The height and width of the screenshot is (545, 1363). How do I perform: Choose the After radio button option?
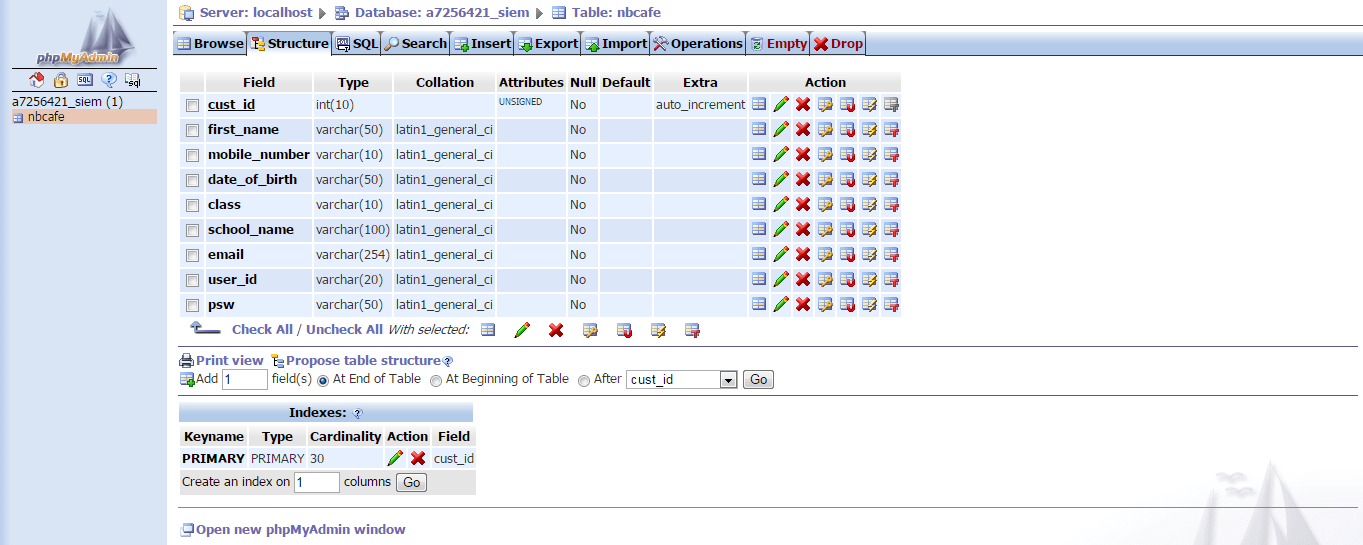[584, 380]
